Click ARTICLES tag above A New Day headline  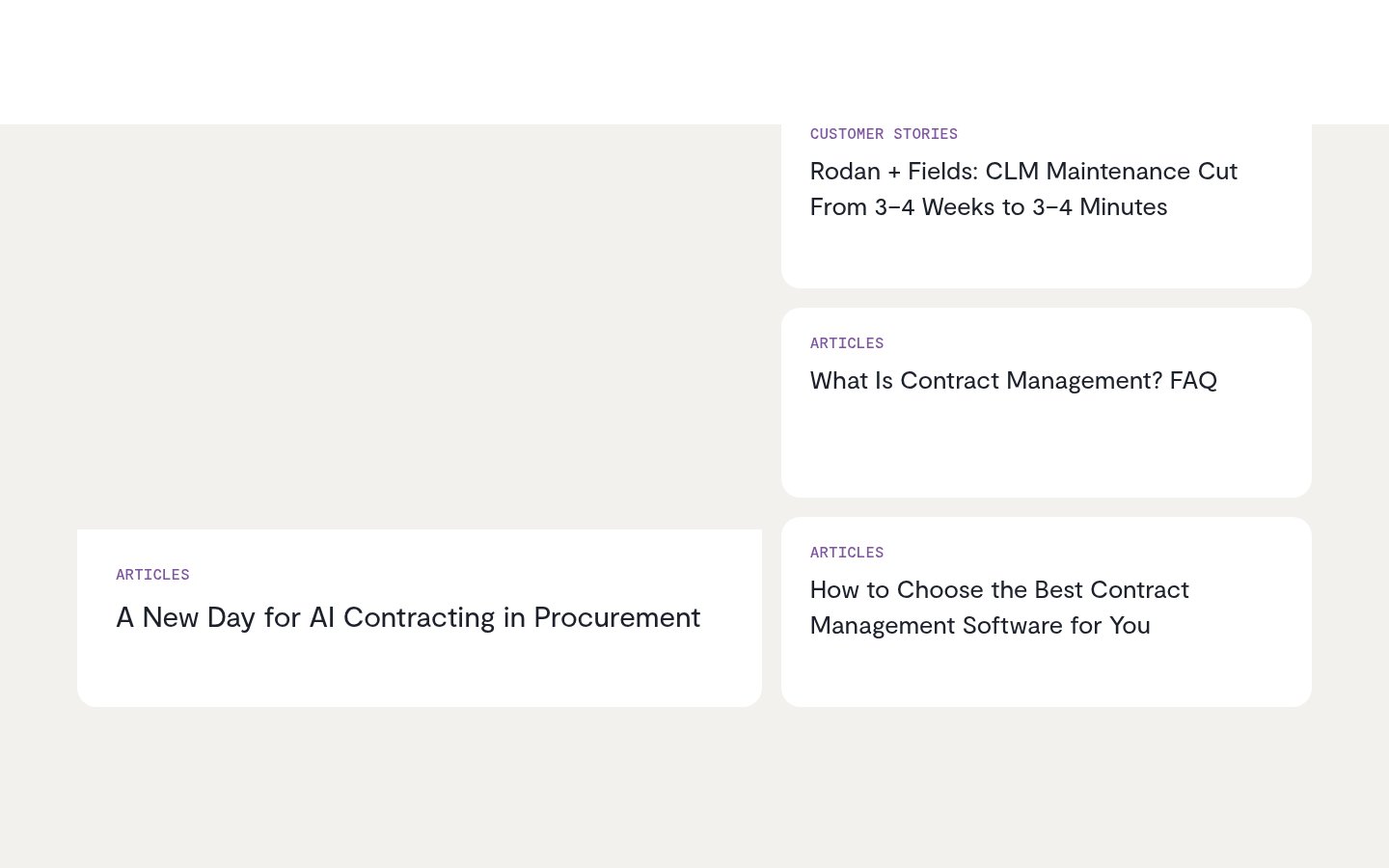pos(152,575)
